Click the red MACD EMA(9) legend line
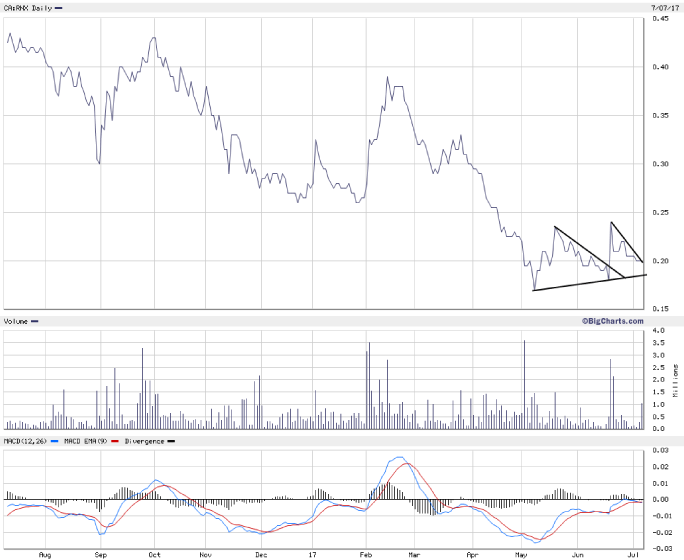 pyautogui.click(x=115, y=440)
